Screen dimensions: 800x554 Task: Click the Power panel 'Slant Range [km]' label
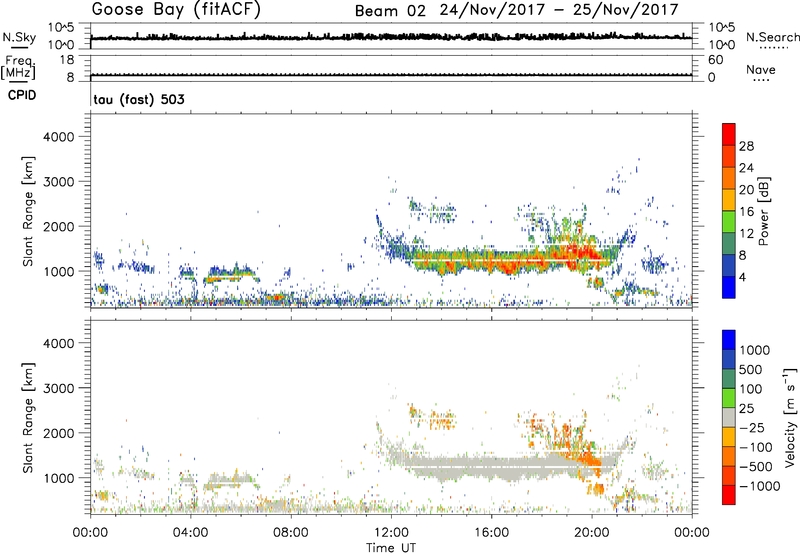pos(28,211)
